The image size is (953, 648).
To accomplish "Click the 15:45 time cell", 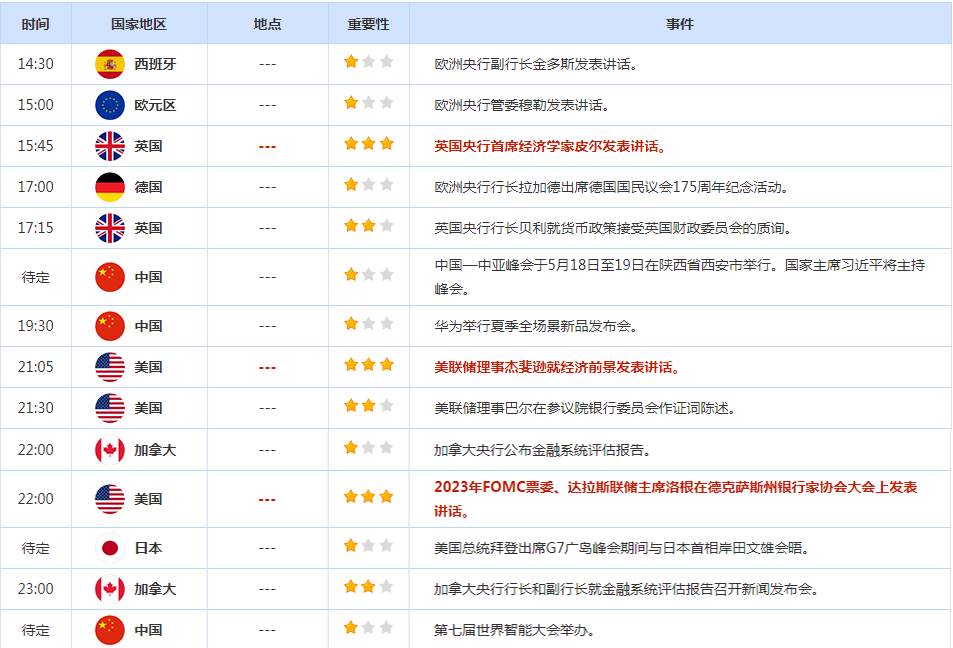I will point(35,146).
